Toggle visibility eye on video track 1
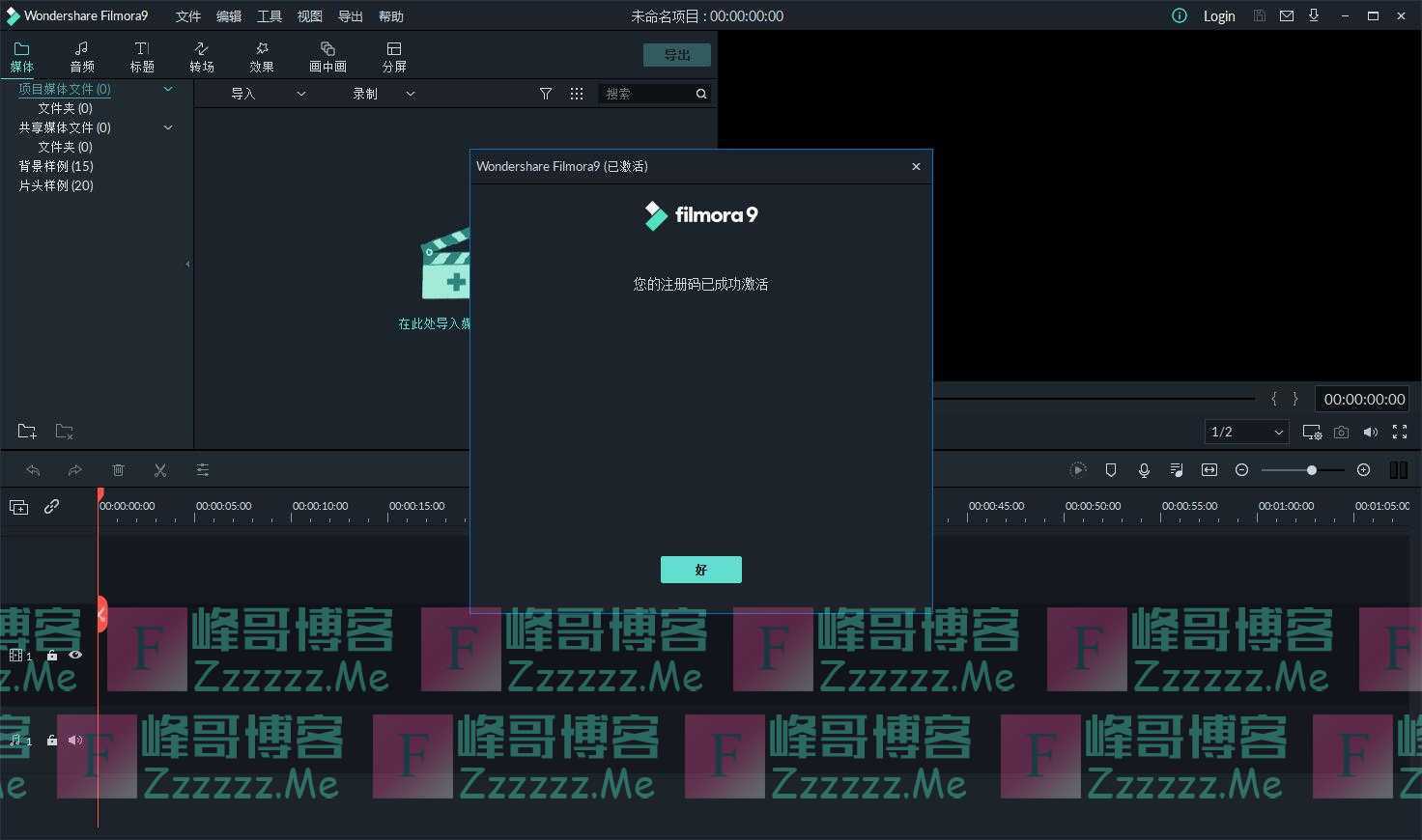Viewport: 1422px width, 840px height. click(75, 655)
